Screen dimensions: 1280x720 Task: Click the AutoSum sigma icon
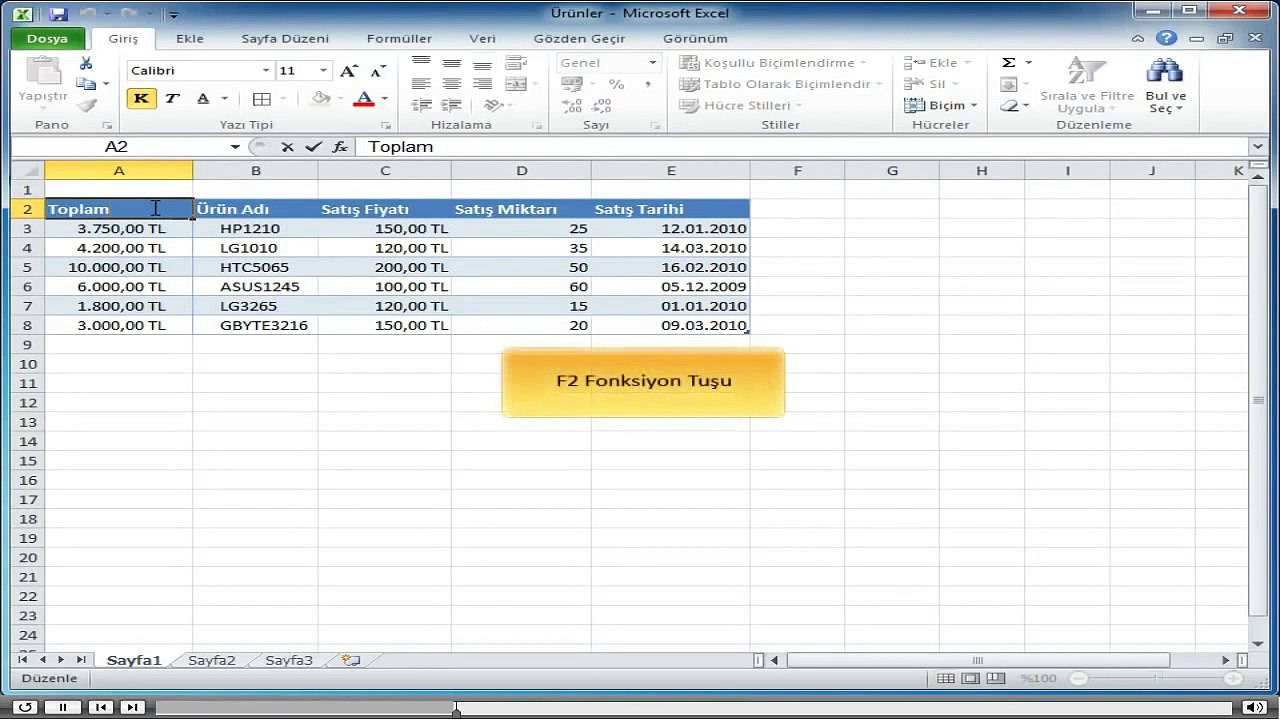click(1009, 63)
